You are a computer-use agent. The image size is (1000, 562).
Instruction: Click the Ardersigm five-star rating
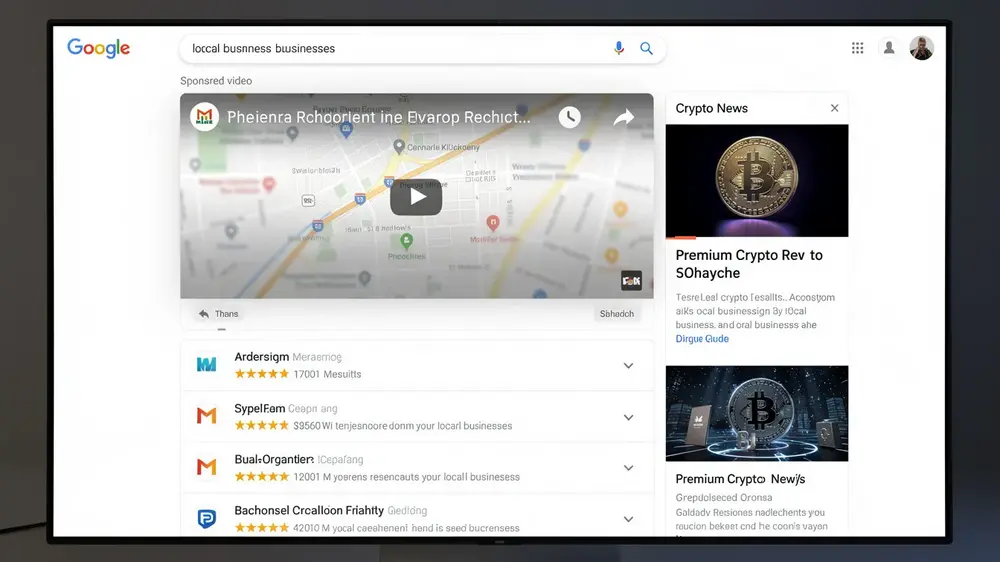pyautogui.click(x=261, y=374)
